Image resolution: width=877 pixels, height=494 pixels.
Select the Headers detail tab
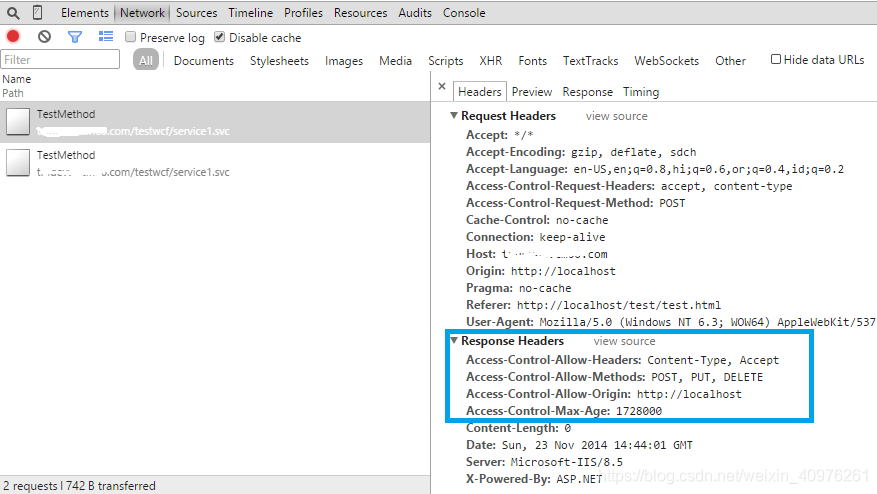pos(479,92)
